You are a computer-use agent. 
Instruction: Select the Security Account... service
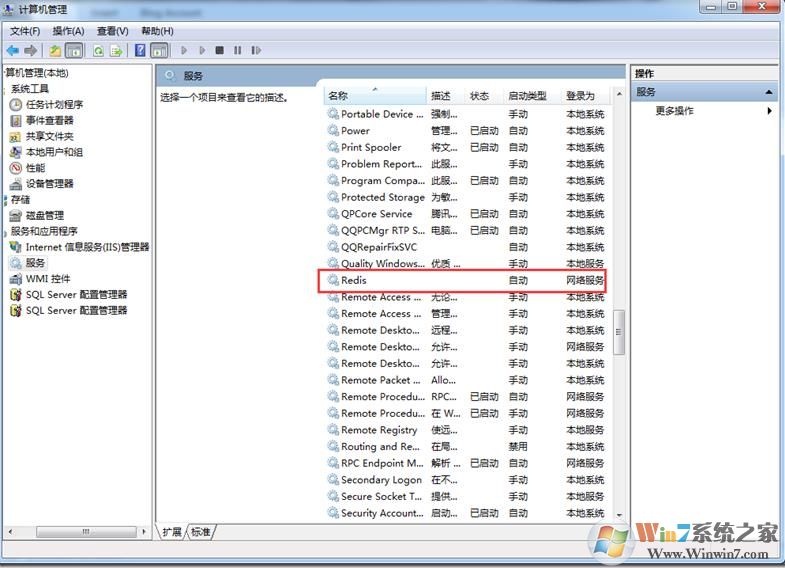coord(466,513)
